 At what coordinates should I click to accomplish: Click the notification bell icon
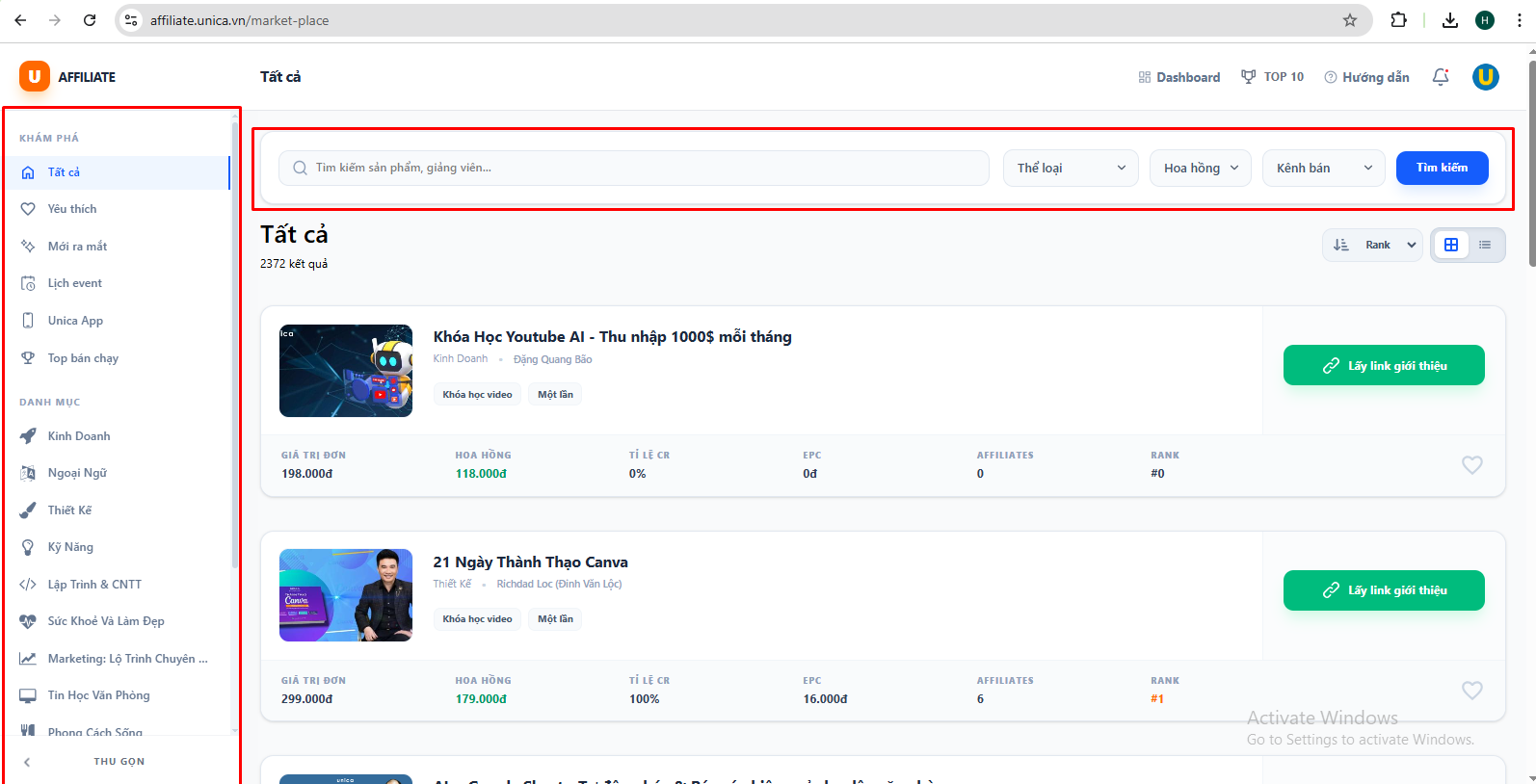pos(1441,77)
